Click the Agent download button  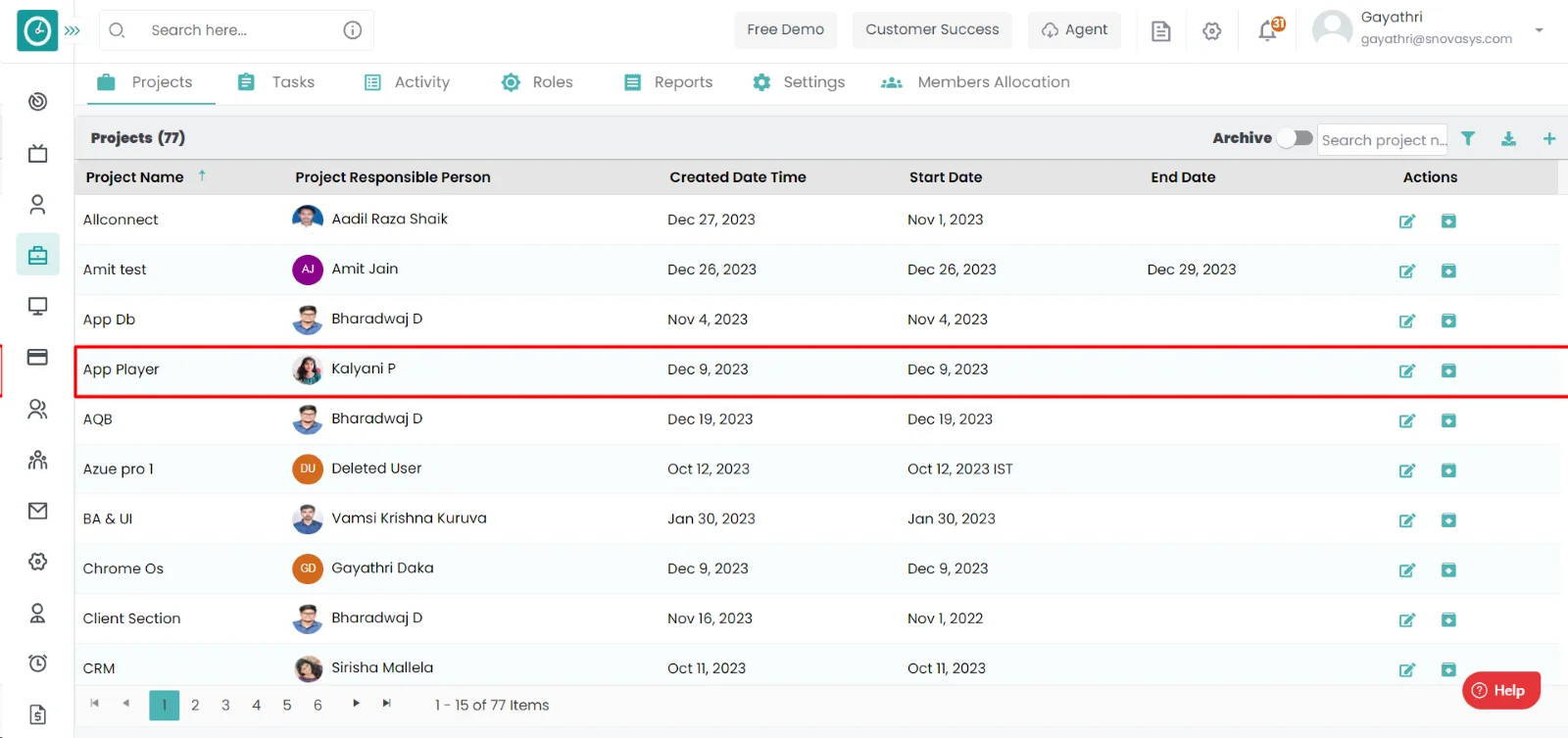[1074, 29]
